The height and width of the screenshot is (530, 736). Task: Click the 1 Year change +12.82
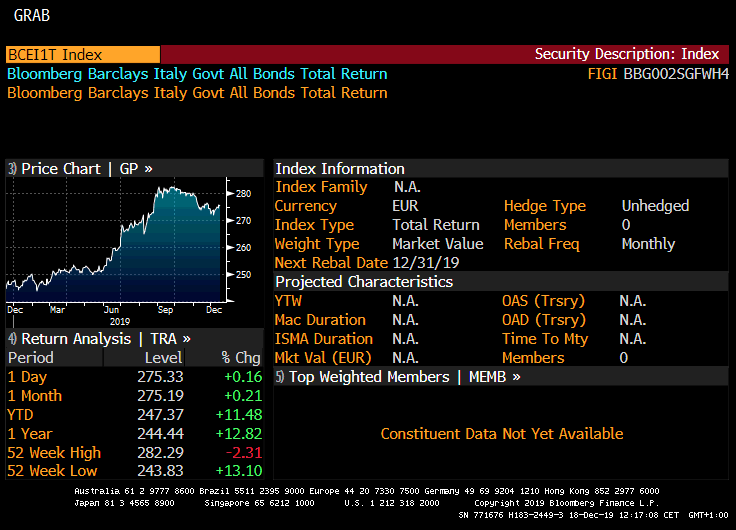click(239, 434)
